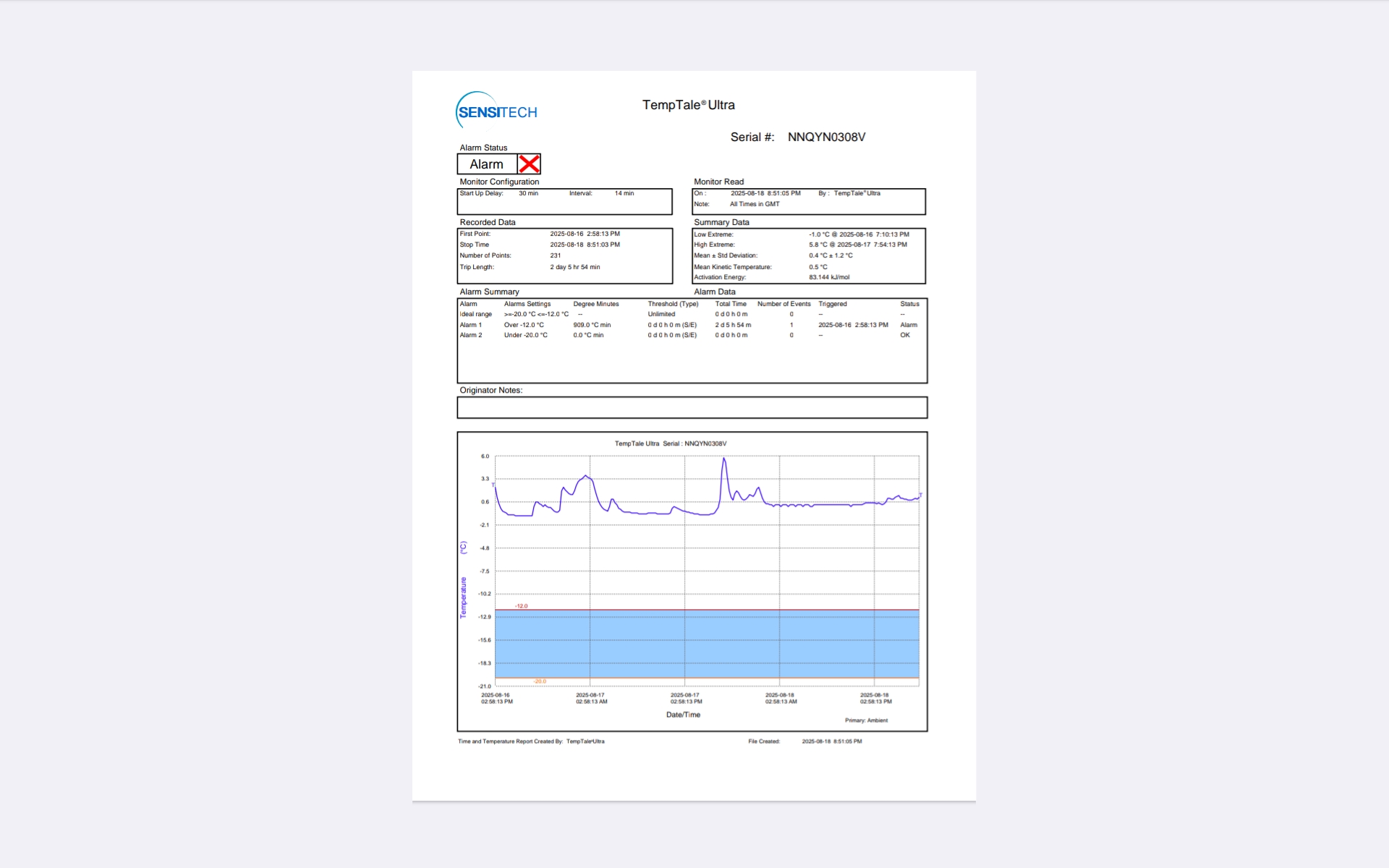The width and height of the screenshot is (1389, 868).
Task: Click the 2025-08-17 02:58:13 PM axis label
Action: coord(686,698)
